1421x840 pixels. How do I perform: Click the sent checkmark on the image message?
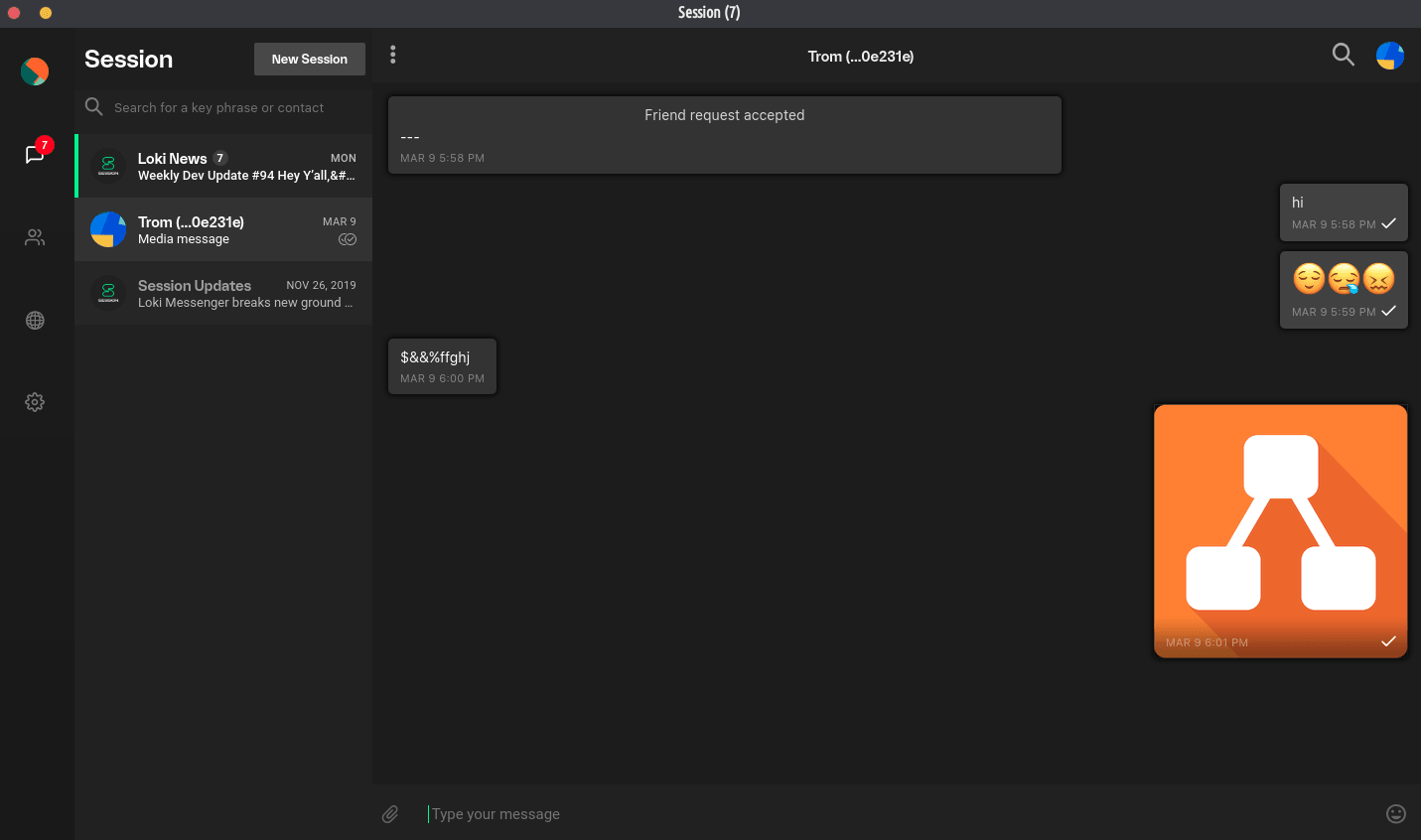(x=1388, y=641)
